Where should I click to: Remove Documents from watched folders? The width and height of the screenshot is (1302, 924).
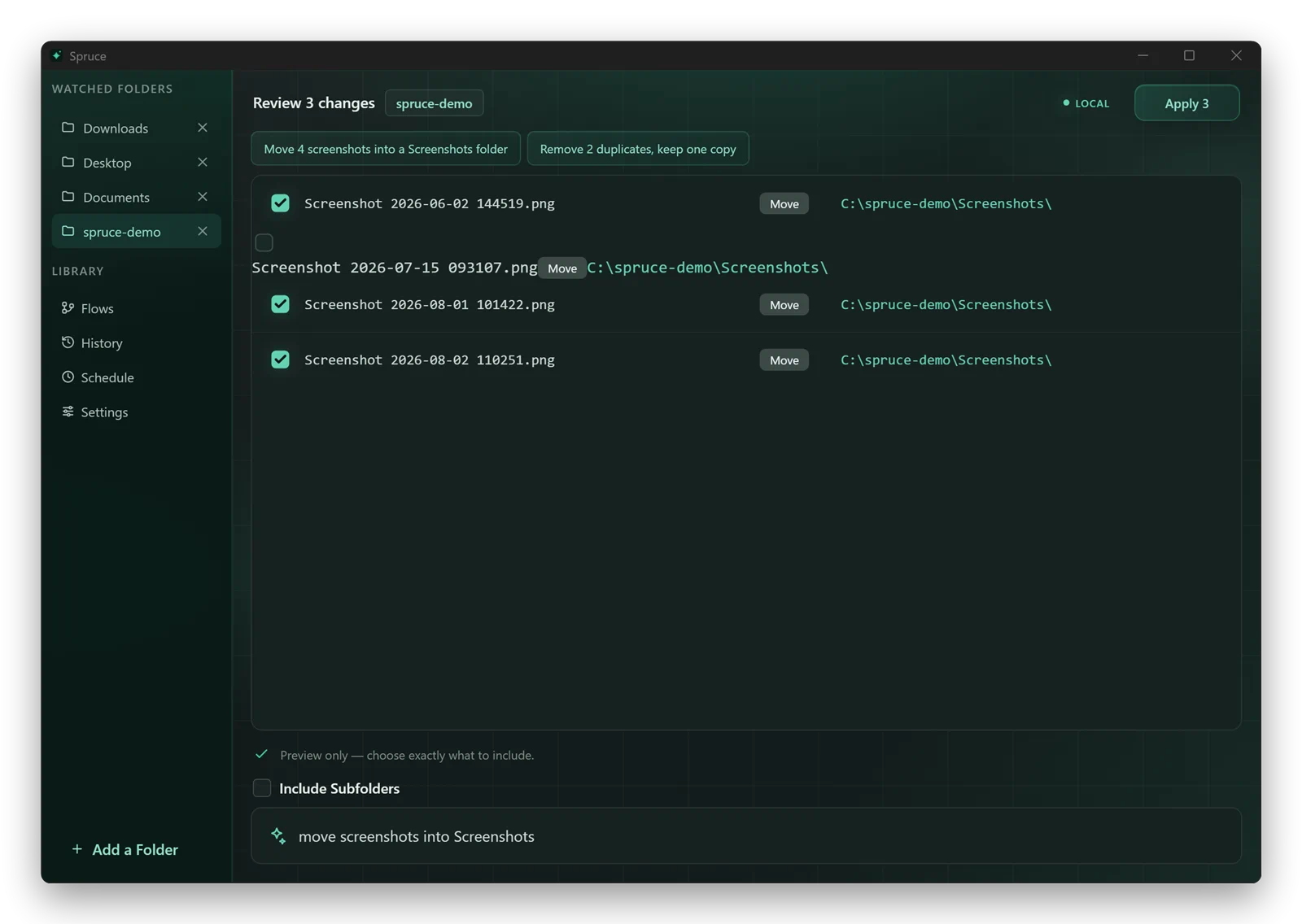(x=203, y=197)
